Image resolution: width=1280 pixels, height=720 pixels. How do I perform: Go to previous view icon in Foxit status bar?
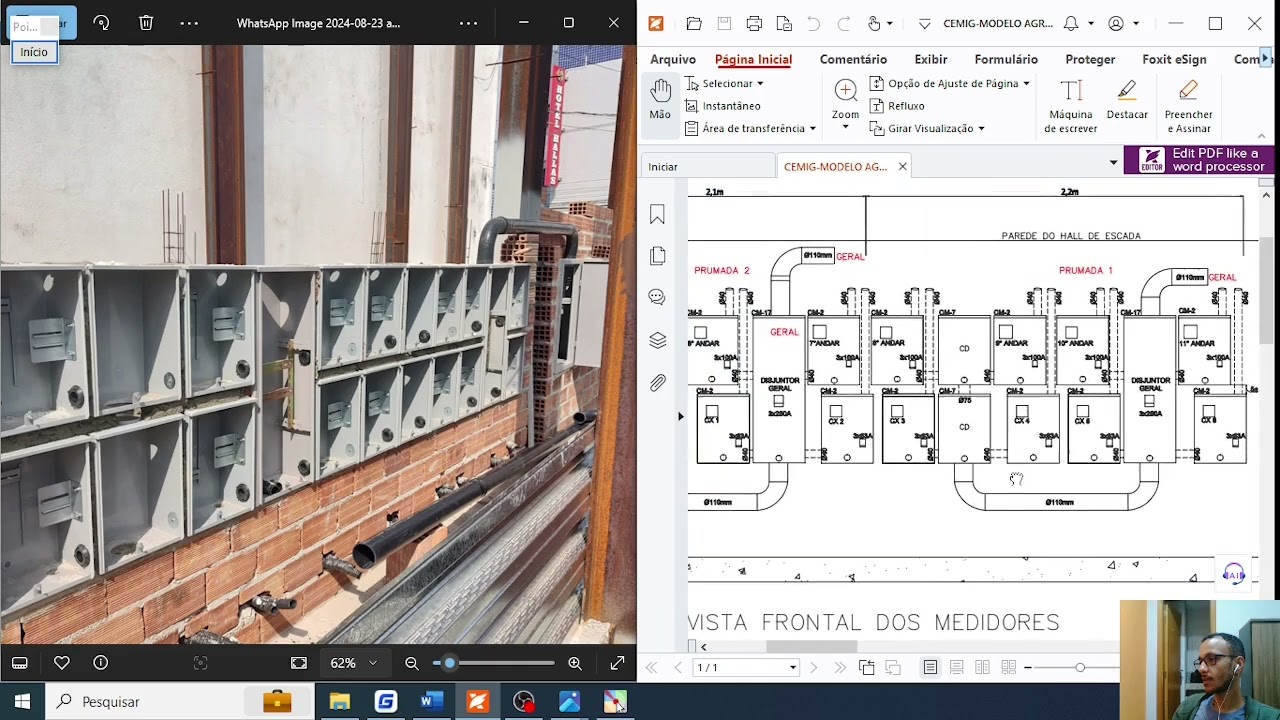866,667
